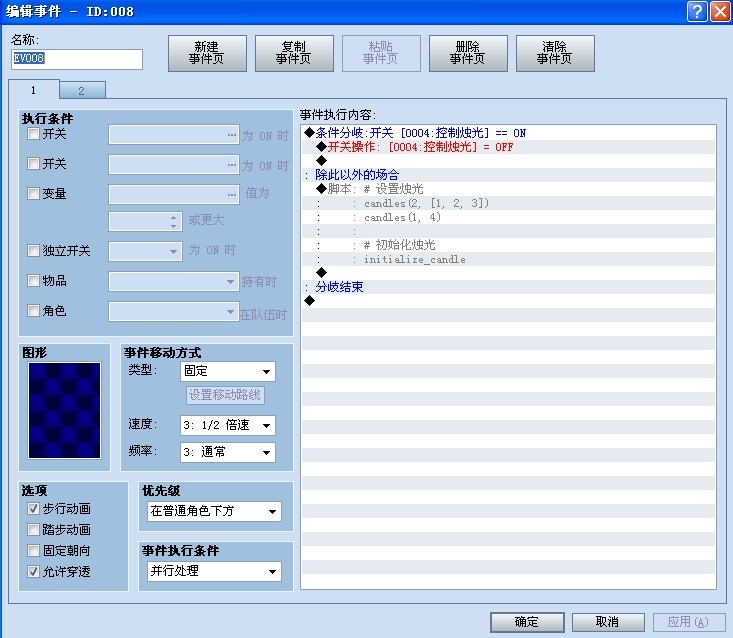Viewport: 733px width, 638px height.
Task: Click the event name input field
Action: coord(77,59)
